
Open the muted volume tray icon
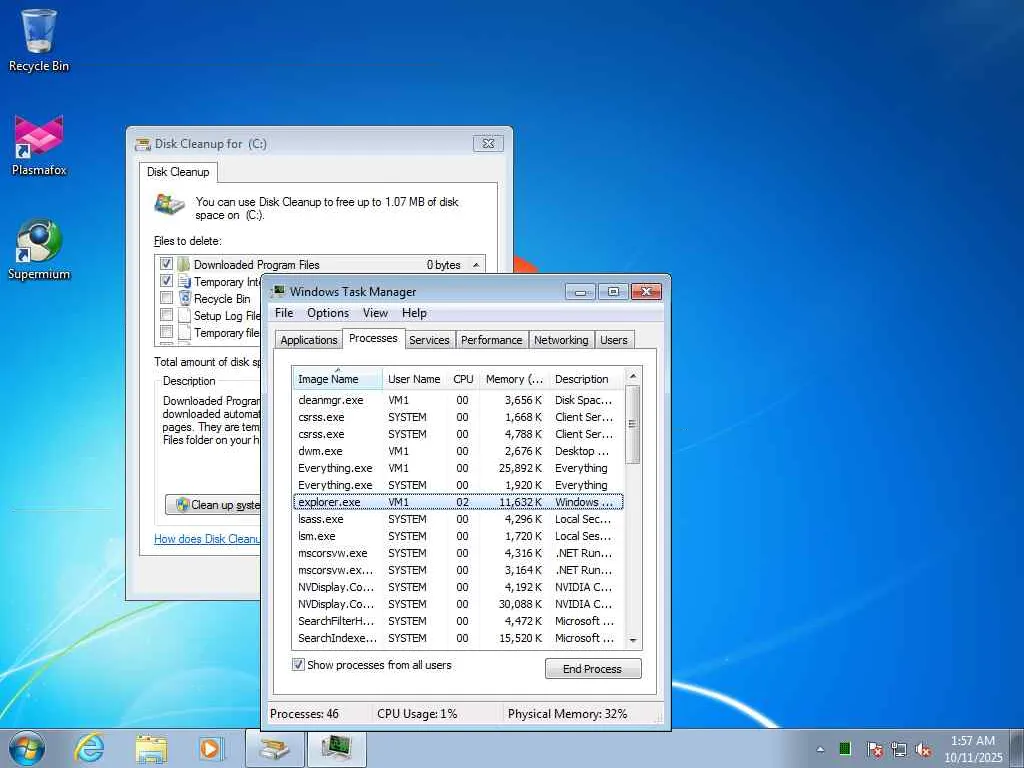[x=923, y=749]
